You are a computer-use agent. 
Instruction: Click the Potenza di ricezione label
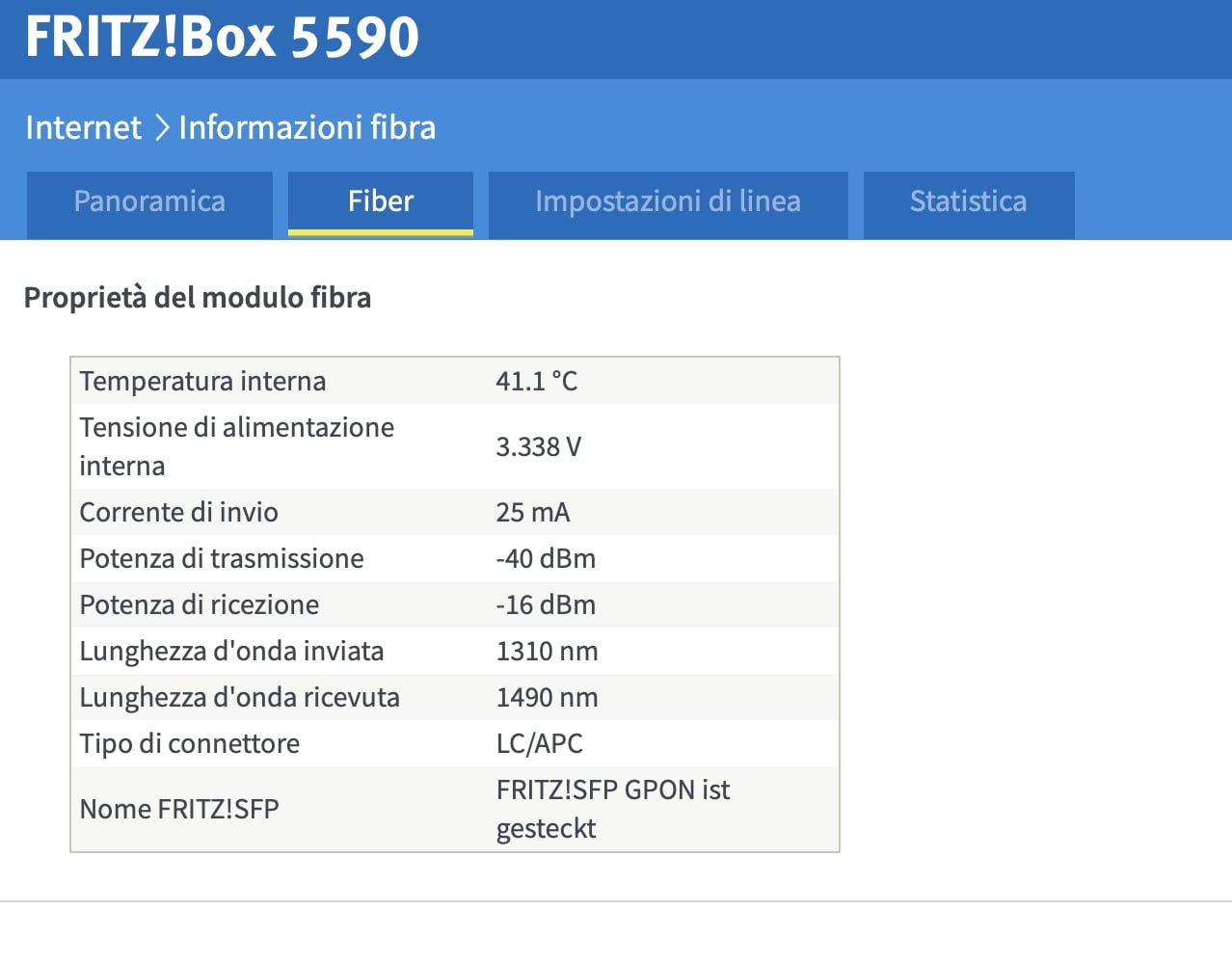(200, 604)
